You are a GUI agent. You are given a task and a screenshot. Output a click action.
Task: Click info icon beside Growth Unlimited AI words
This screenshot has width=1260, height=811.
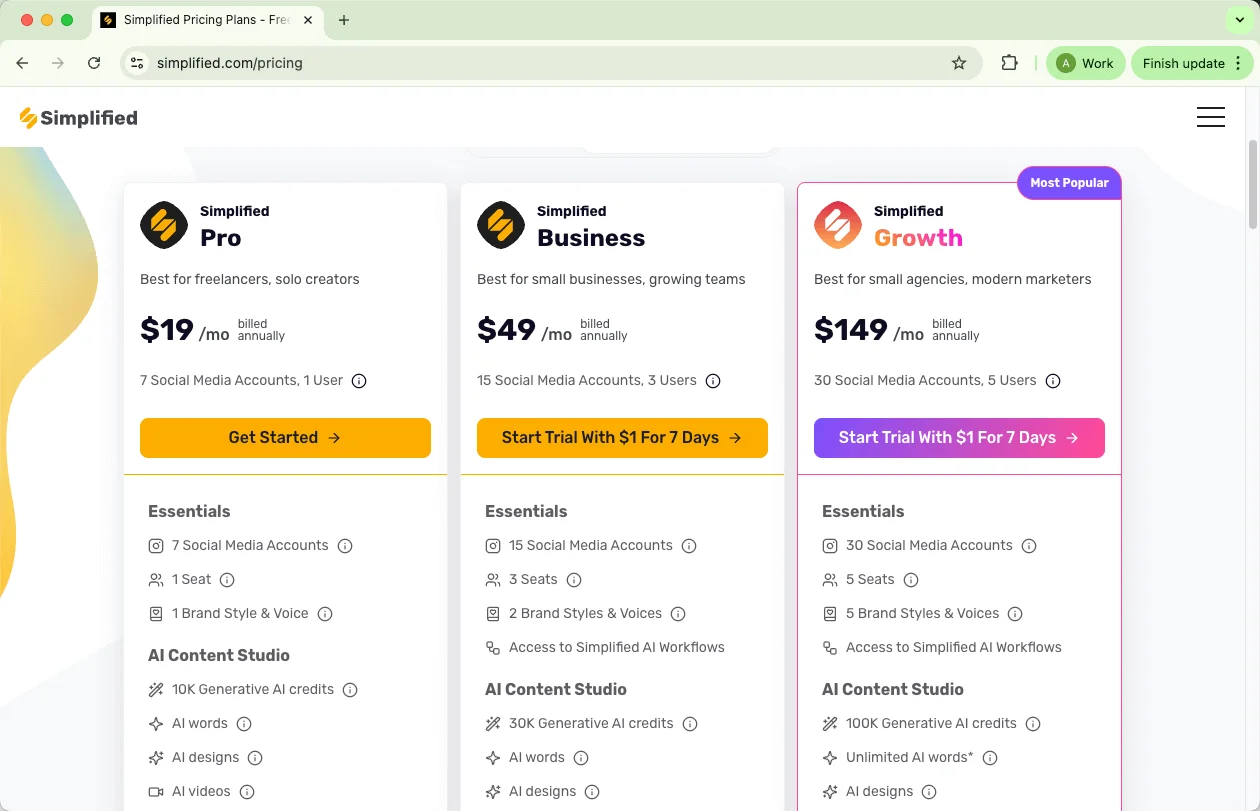(x=990, y=758)
